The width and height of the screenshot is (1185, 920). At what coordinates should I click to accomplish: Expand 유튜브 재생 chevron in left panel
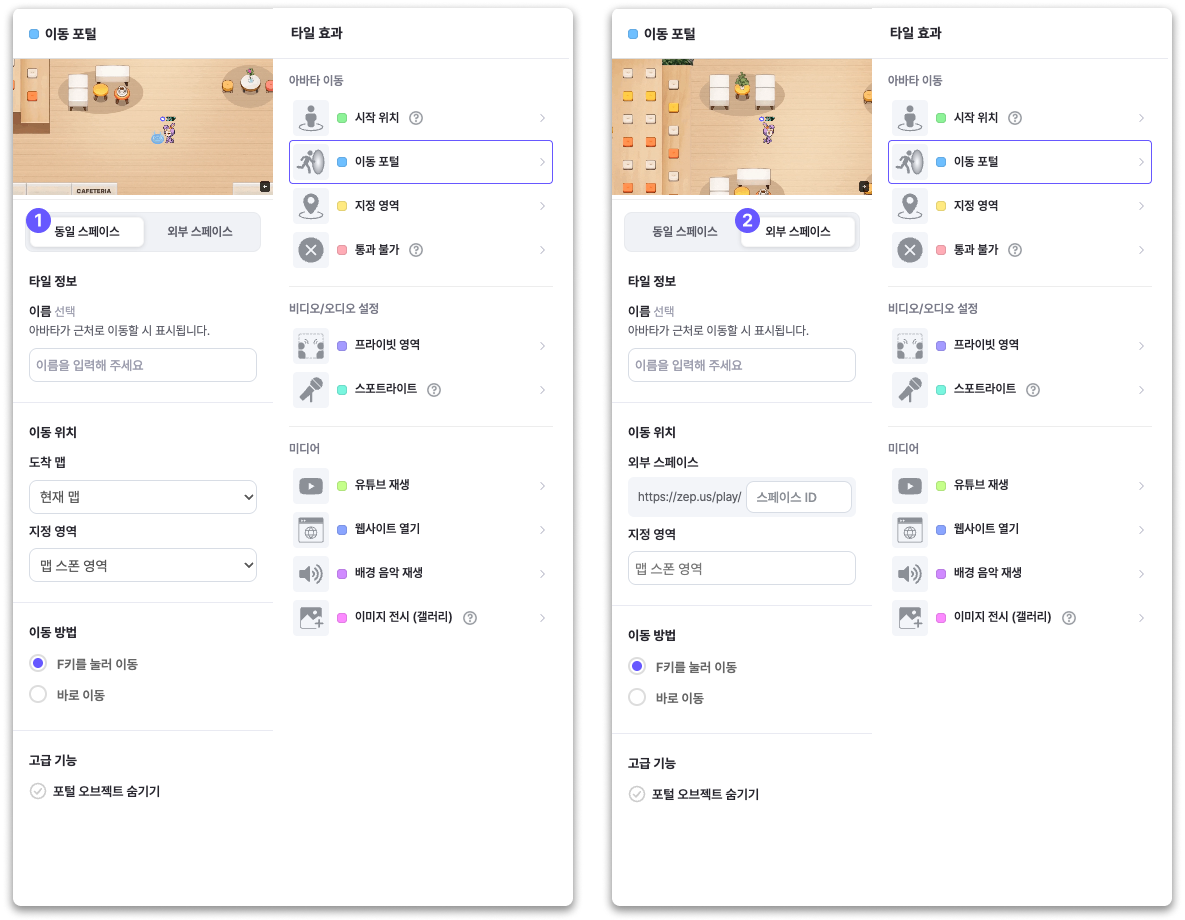pyautogui.click(x=543, y=485)
